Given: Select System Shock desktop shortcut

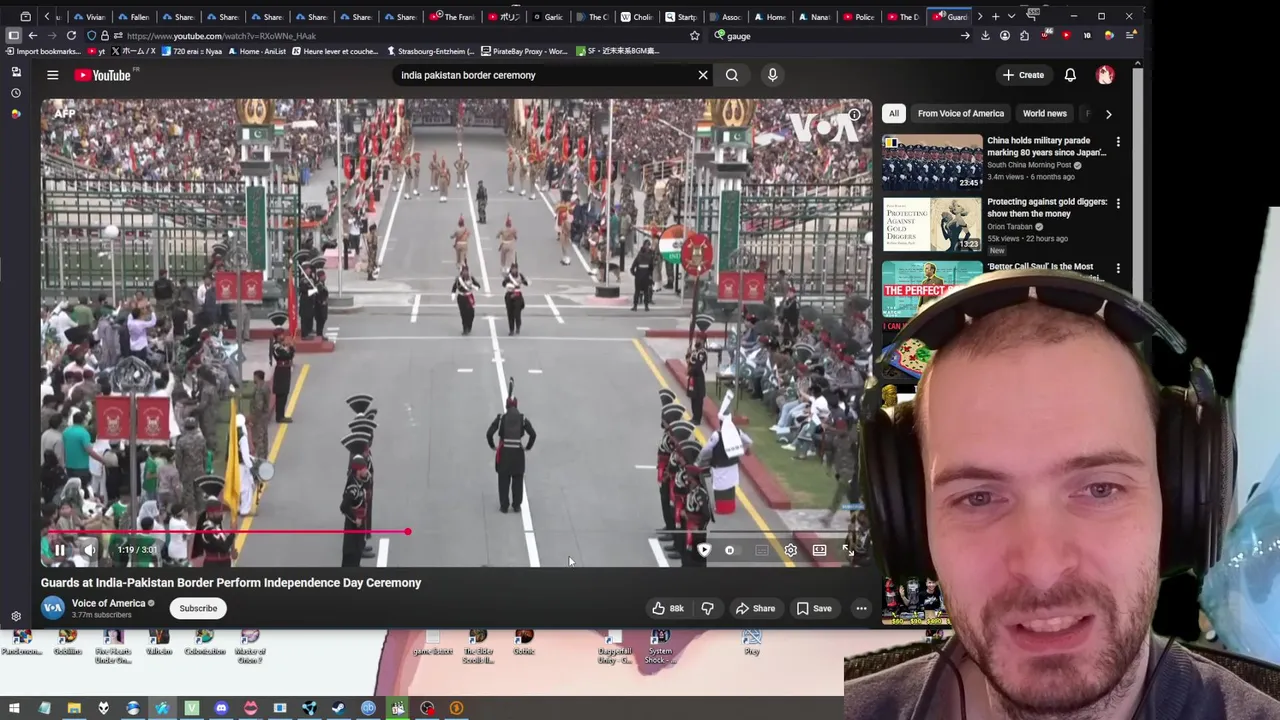Looking at the screenshot, I should [660, 647].
